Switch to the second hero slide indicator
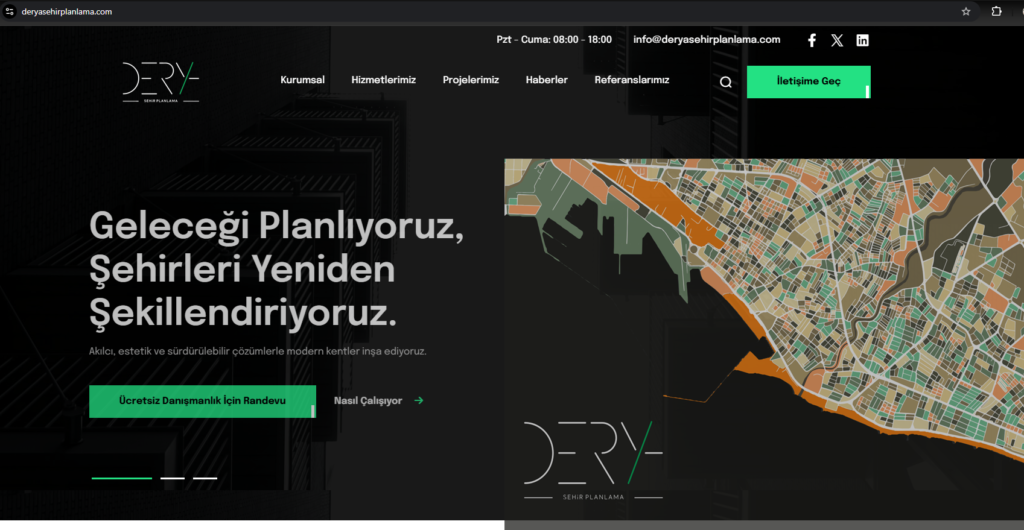The width and height of the screenshot is (1024, 530). 172,478
